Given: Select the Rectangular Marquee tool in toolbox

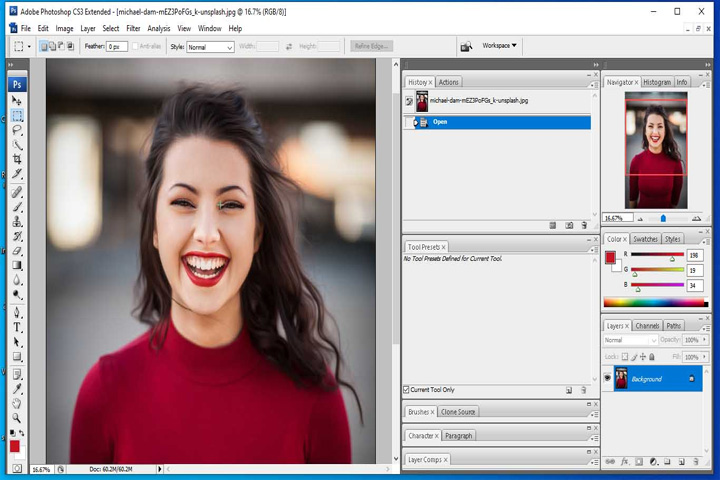Looking at the screenshot, I should pyautogui.click(x=17, y=115).
